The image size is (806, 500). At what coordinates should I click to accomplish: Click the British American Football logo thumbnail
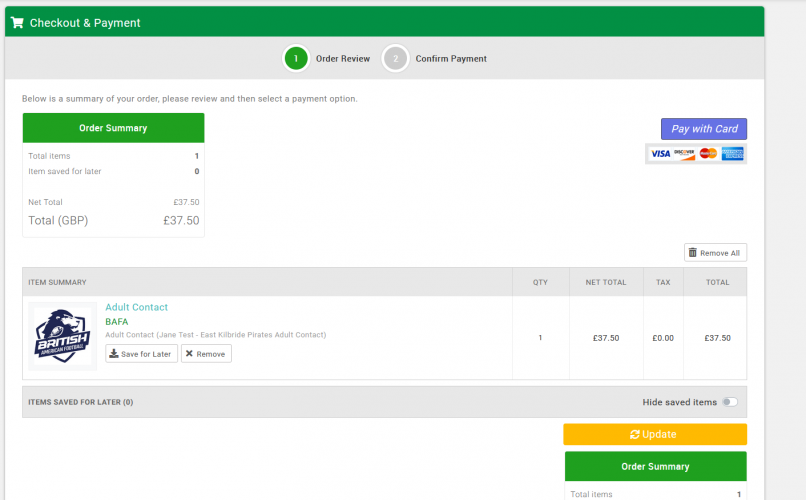(x=63, y=337)
